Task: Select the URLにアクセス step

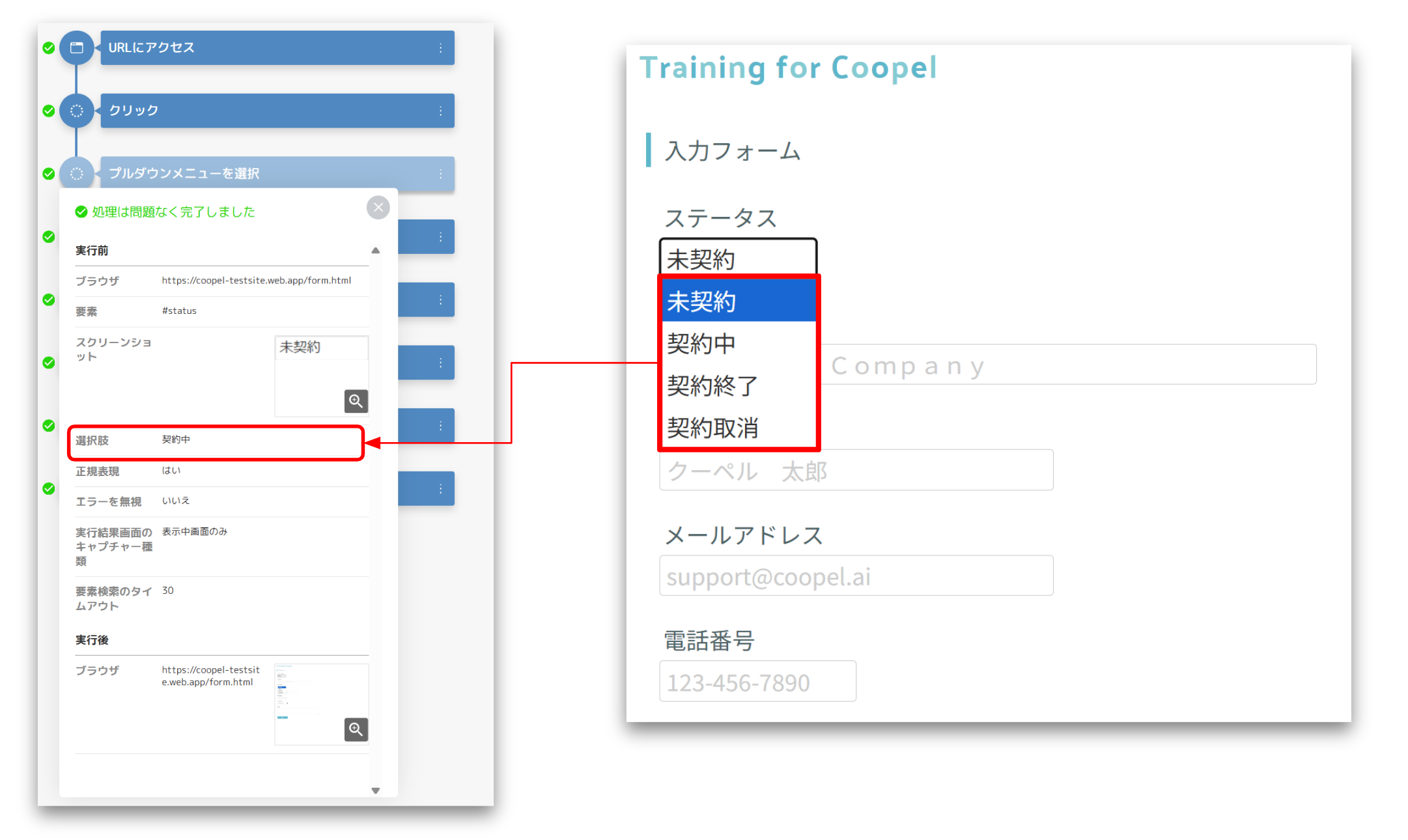Action: coord(277,48)
